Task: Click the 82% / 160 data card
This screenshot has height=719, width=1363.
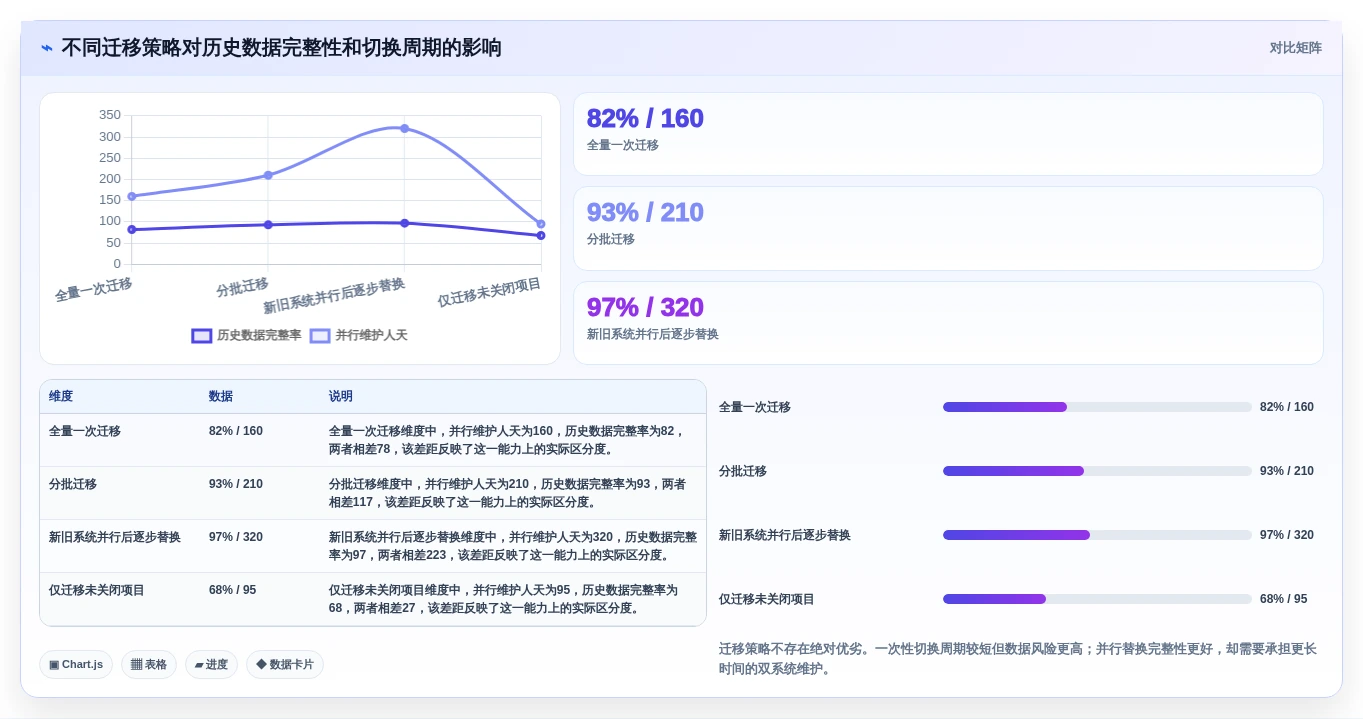Action: tap(948, 134)
